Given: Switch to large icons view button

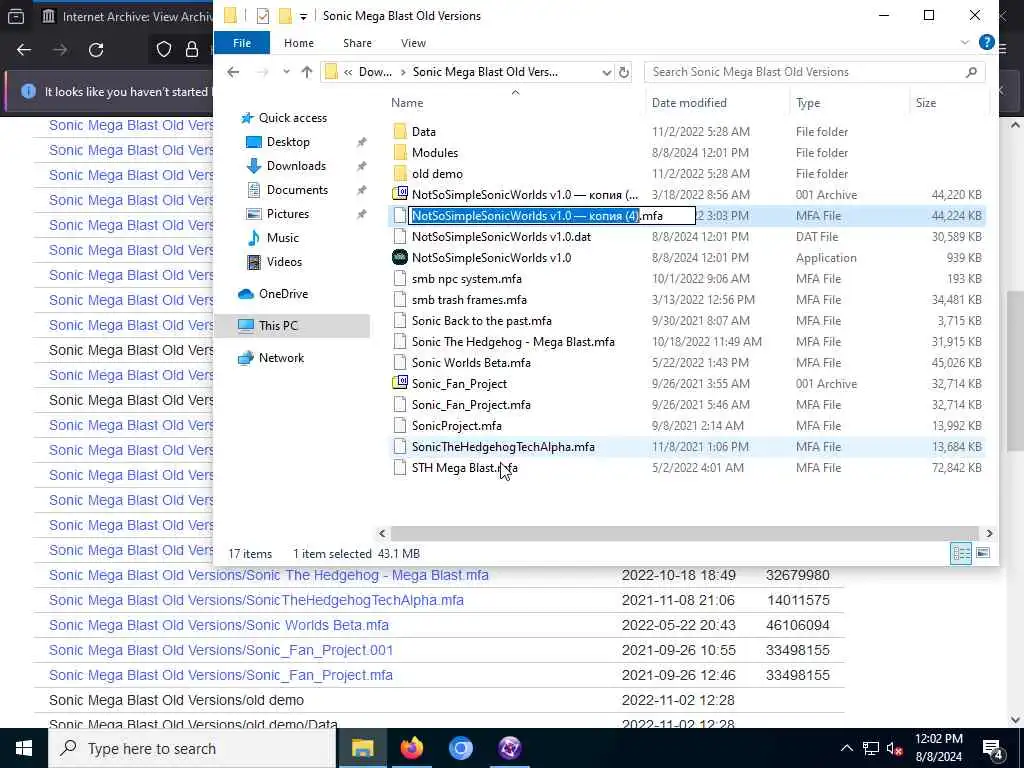Looking at the screenshot, I should (982, 553).
